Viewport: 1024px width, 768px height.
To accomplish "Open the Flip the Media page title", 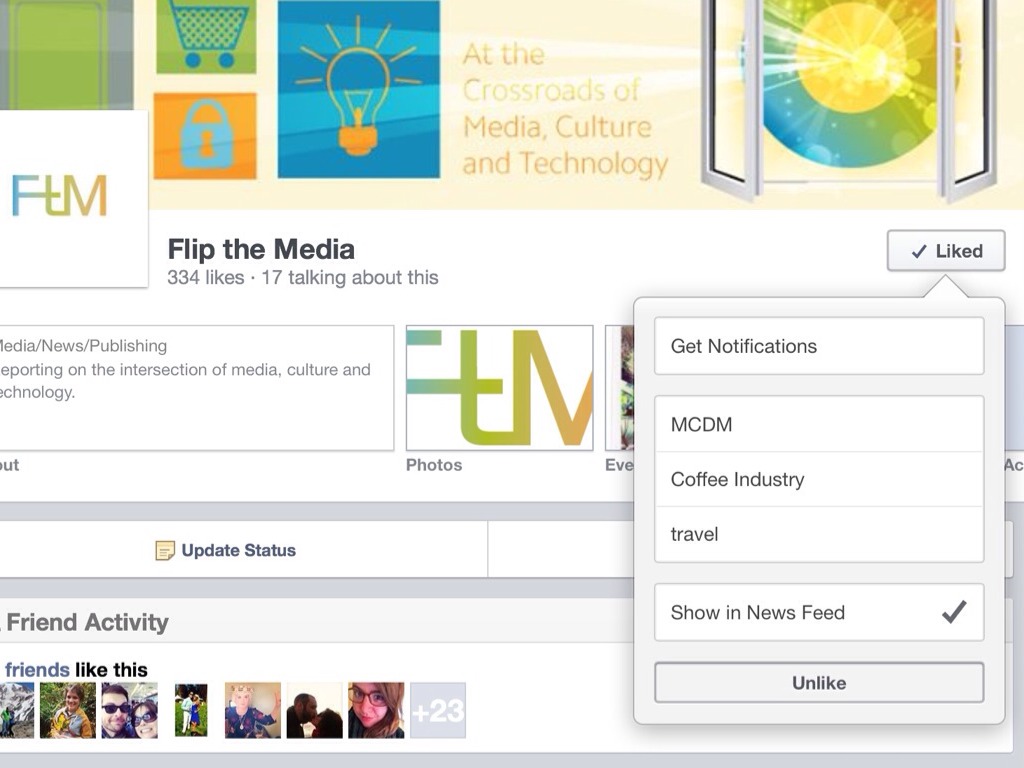I will pos(261,249).
